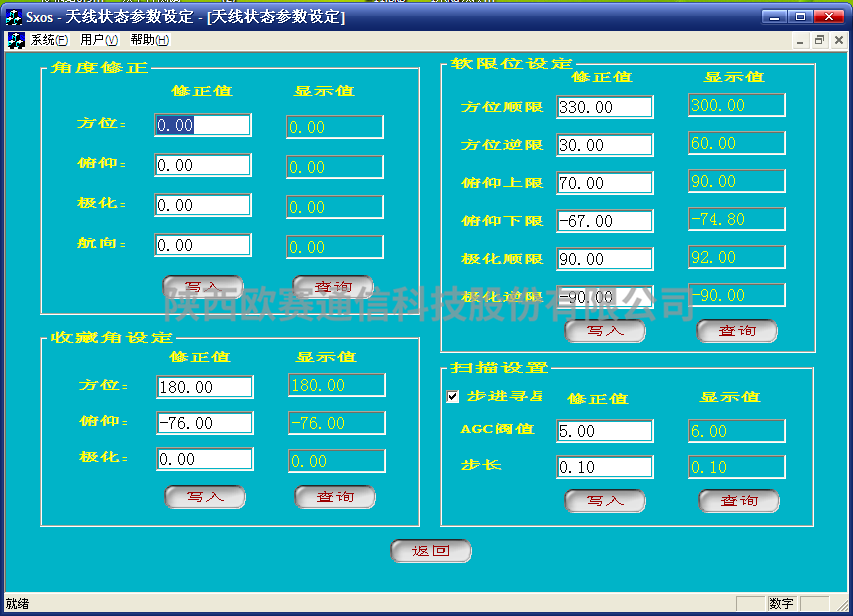The image size is (853, 616).
Task: Open the 帮助(H) menu
Action: coord(149,40)
